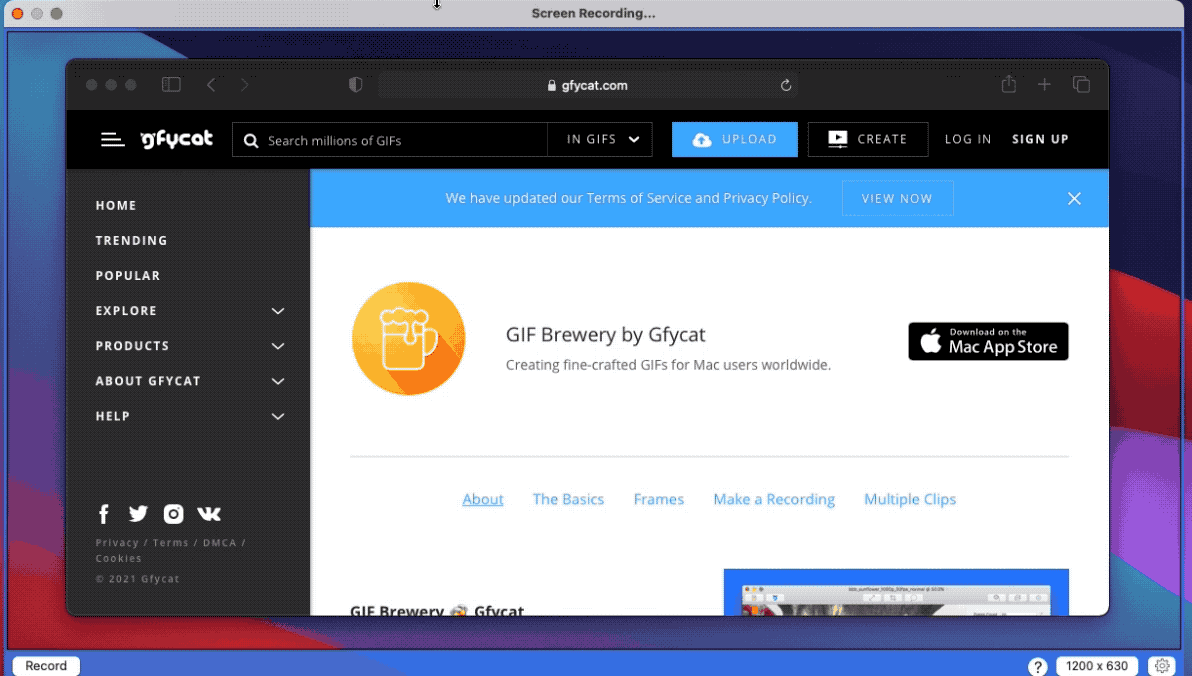Open Gfycat's Facebook page icon
This screenshot has width=1192, height=676.
coord(103,514)
